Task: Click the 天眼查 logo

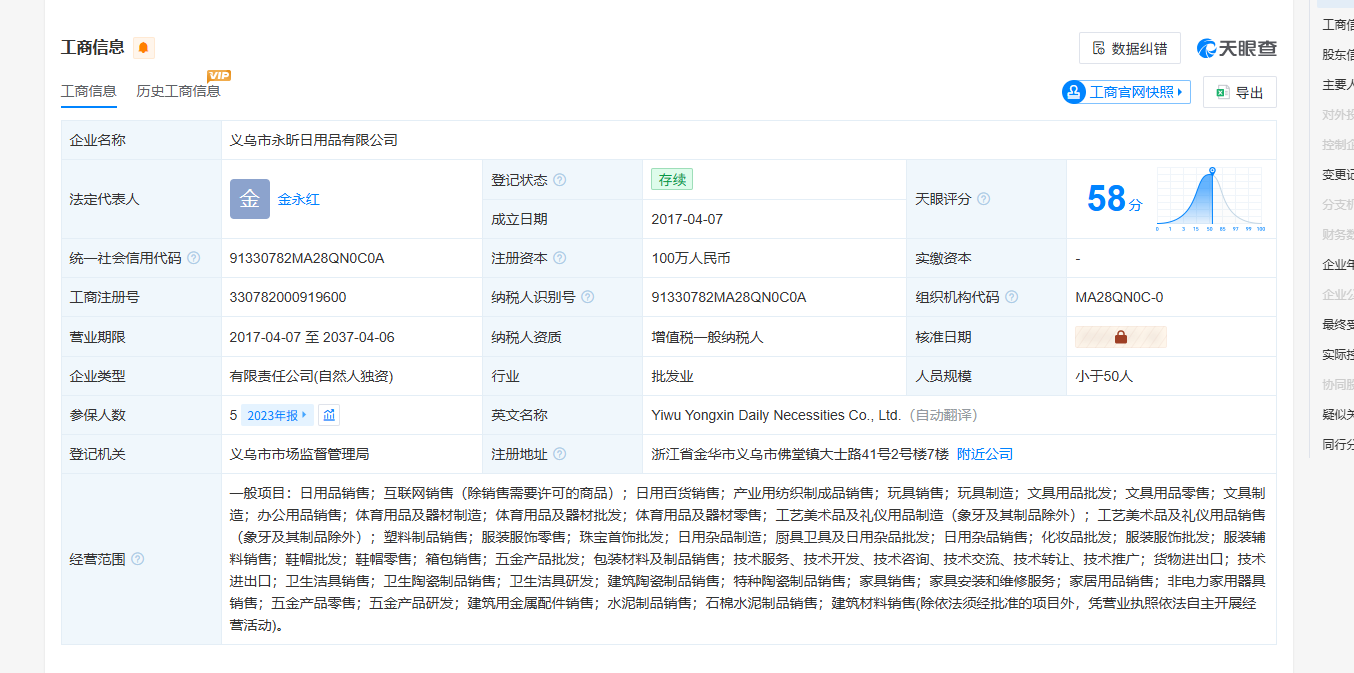Action: [1237, 48]
